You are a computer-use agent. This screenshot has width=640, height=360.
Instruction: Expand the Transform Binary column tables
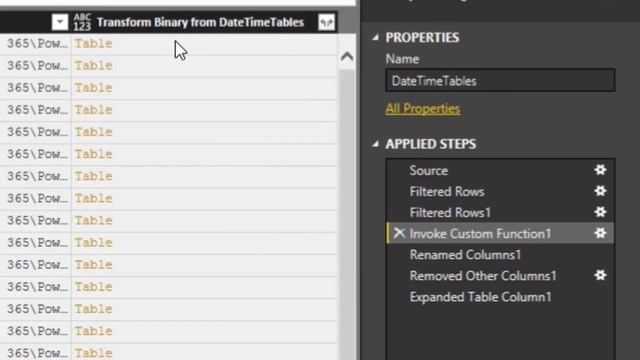pyautogui.click(x=327, y=22)
